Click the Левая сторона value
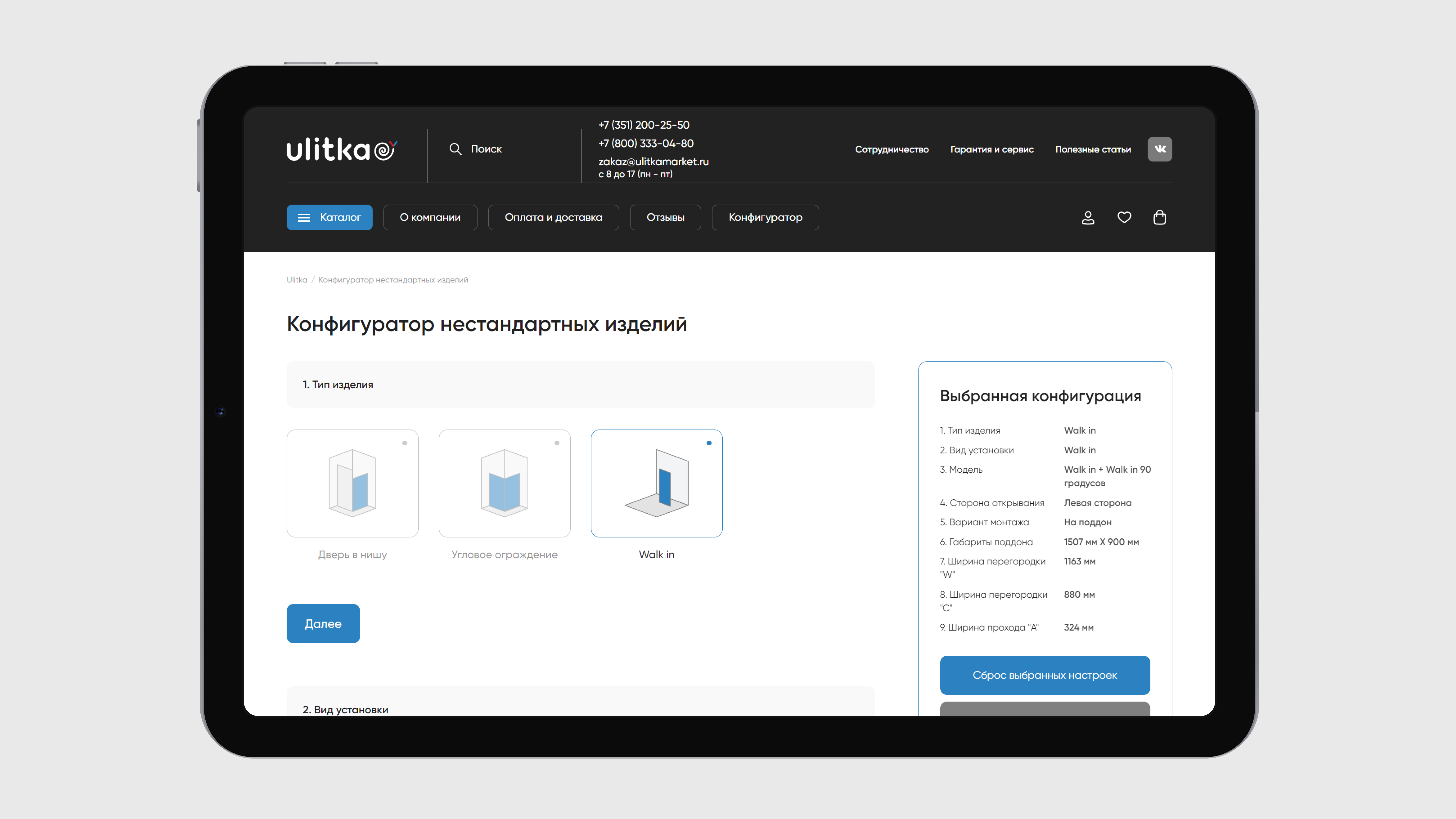This screenshot has height=819, width=1456. (x=1098, y=503)
